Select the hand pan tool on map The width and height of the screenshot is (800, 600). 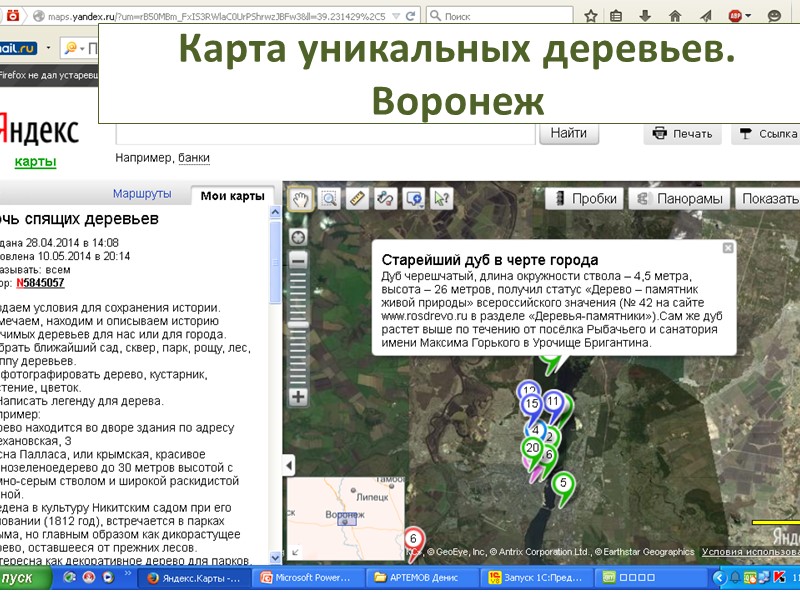(301, 198)
